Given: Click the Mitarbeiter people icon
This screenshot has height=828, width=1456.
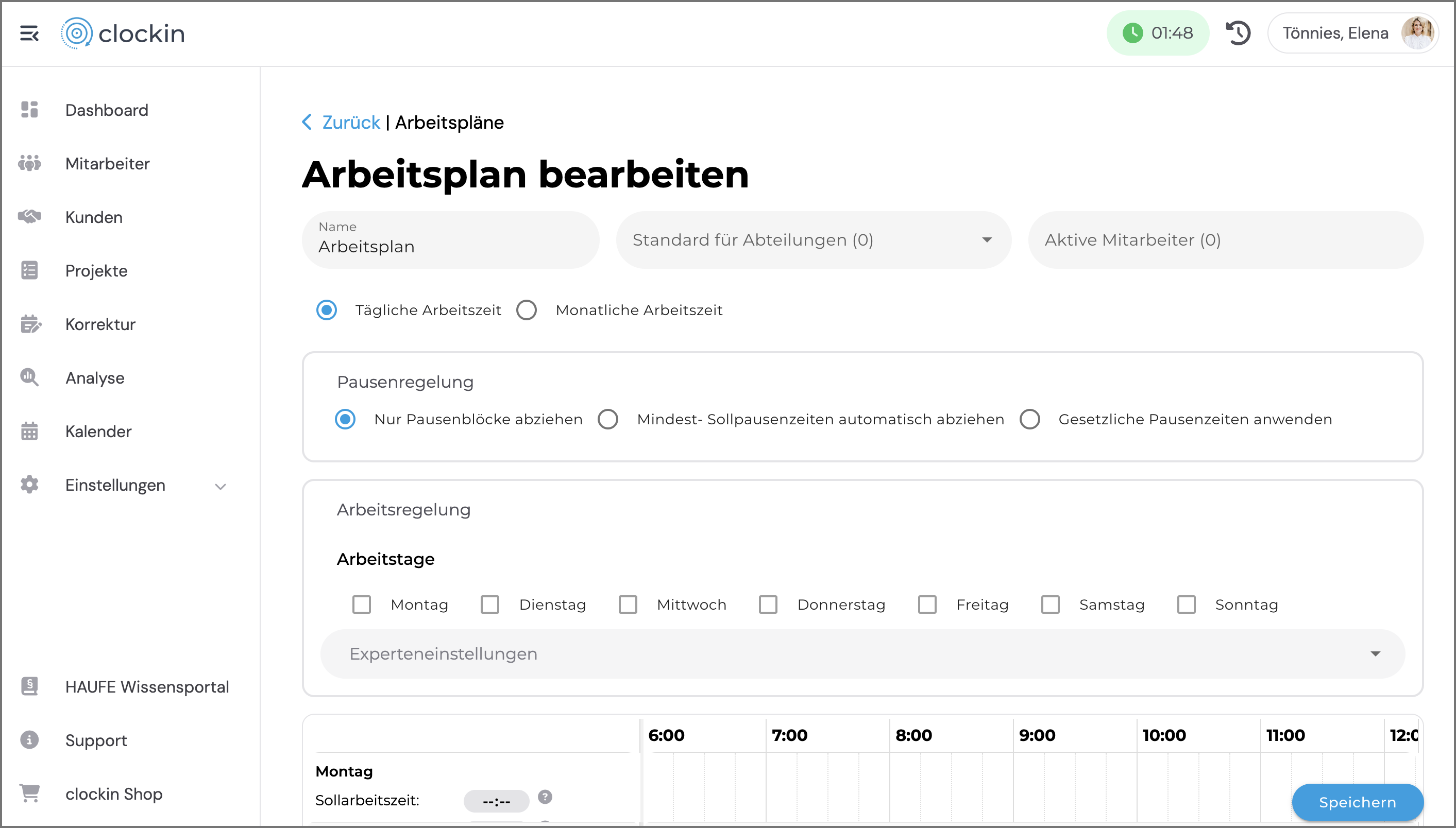Looking at the screenshot, I should (29, 163).
